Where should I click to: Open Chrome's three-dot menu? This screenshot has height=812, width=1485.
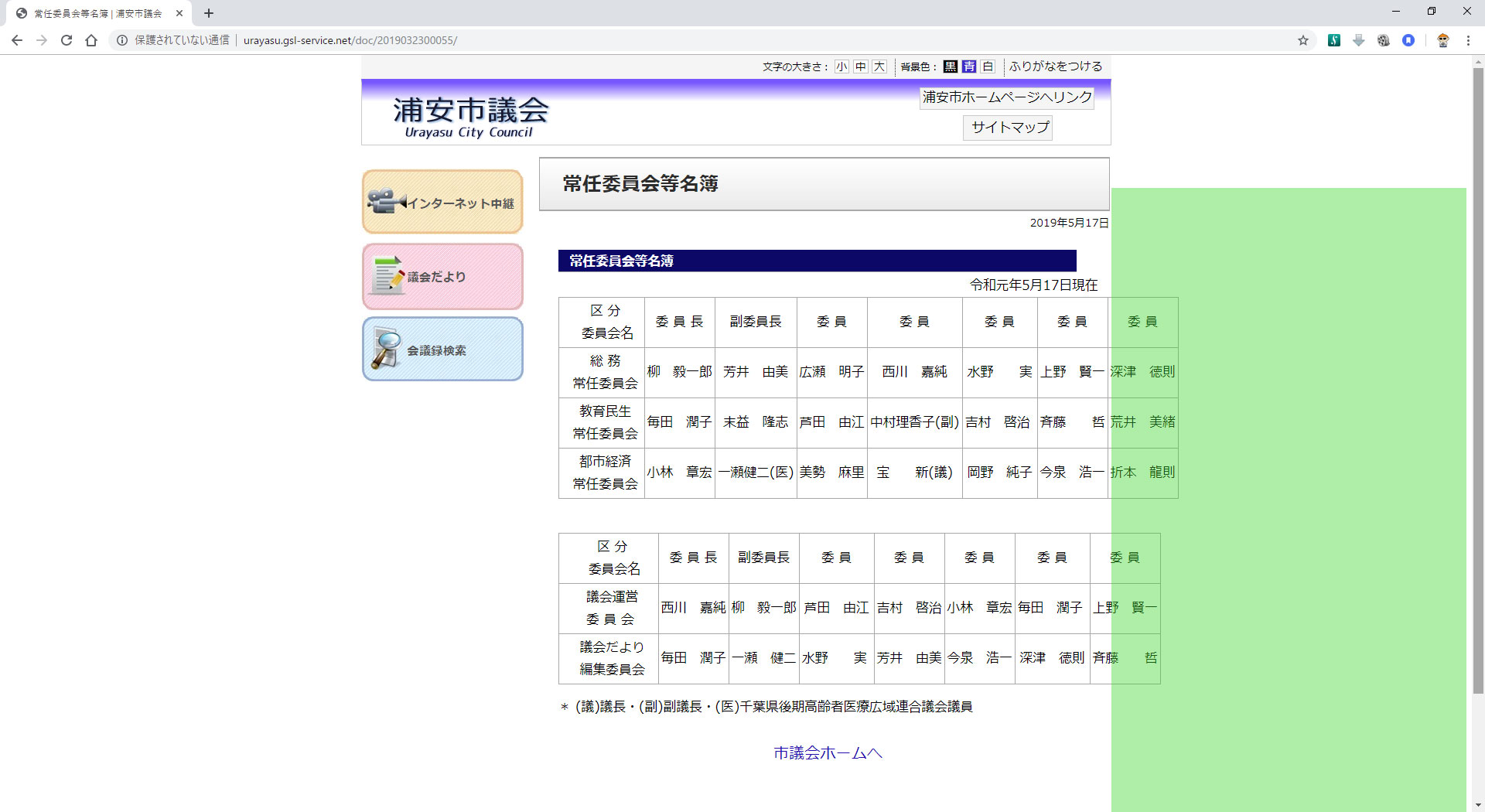tap(1468, 40)
